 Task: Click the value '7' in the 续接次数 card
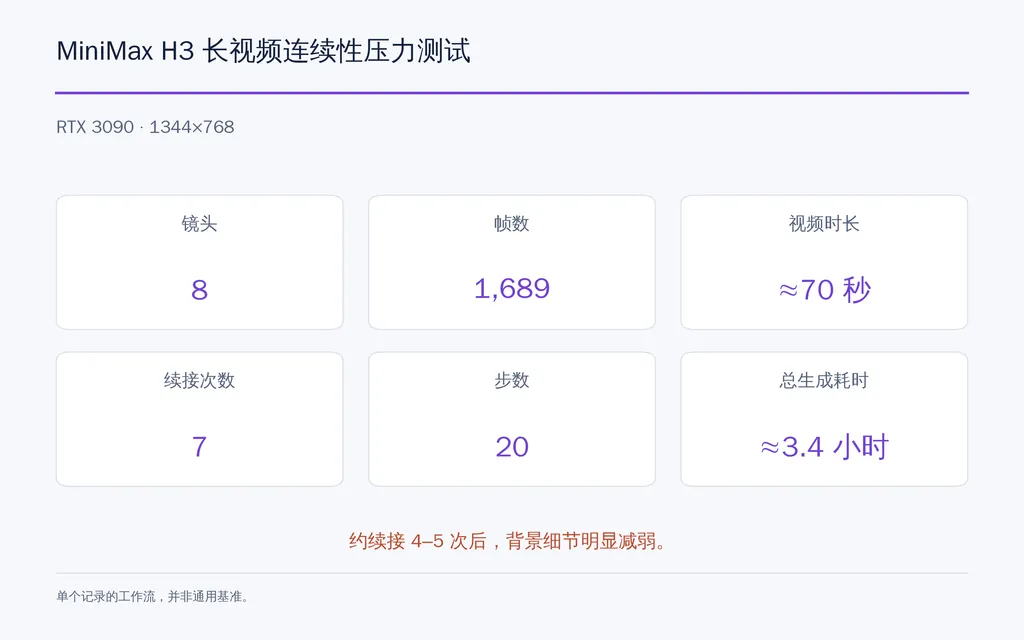(199, 447)
